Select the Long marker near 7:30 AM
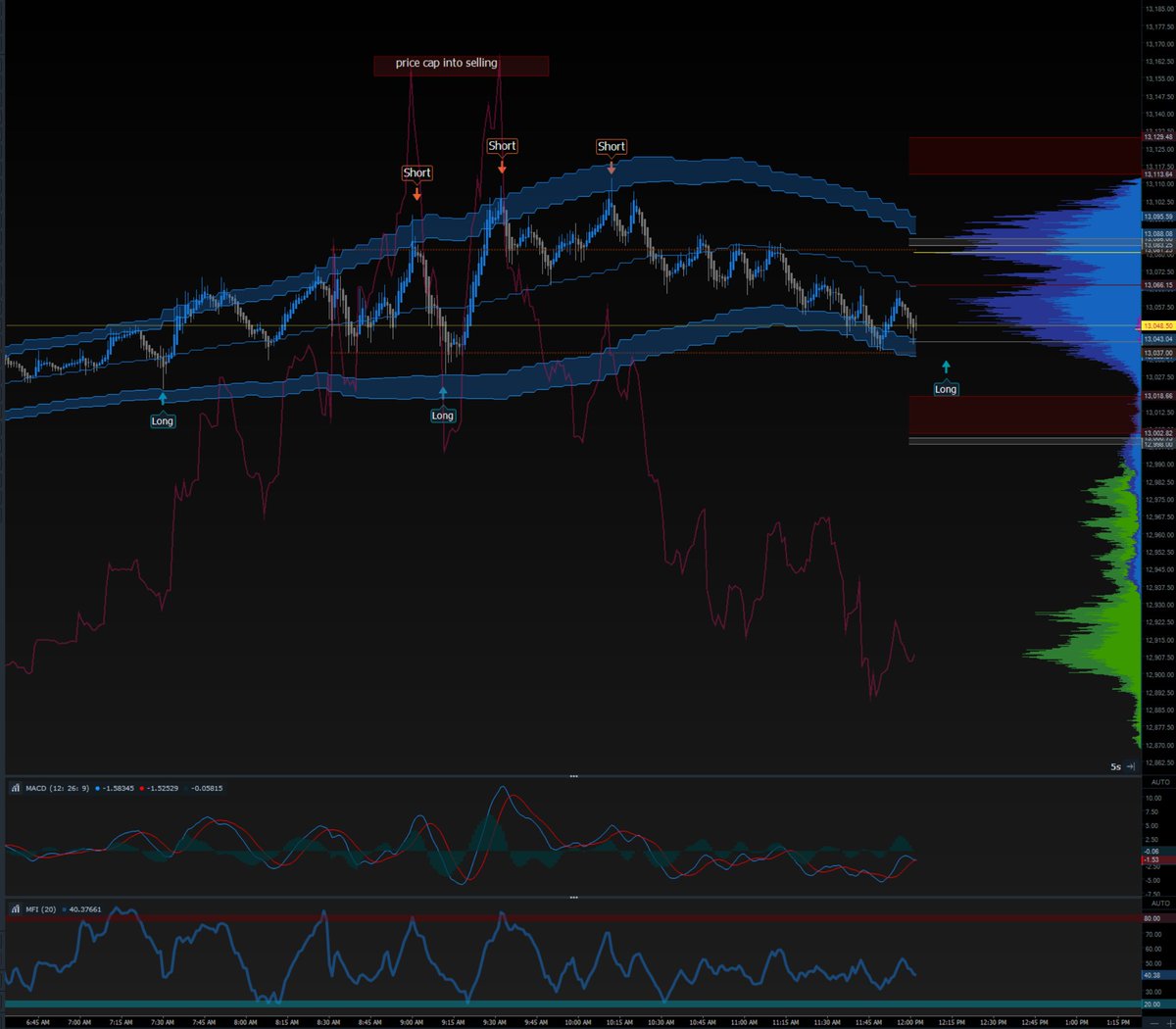The width and height of the screenshot is (1176, 1029). point(163,420)
